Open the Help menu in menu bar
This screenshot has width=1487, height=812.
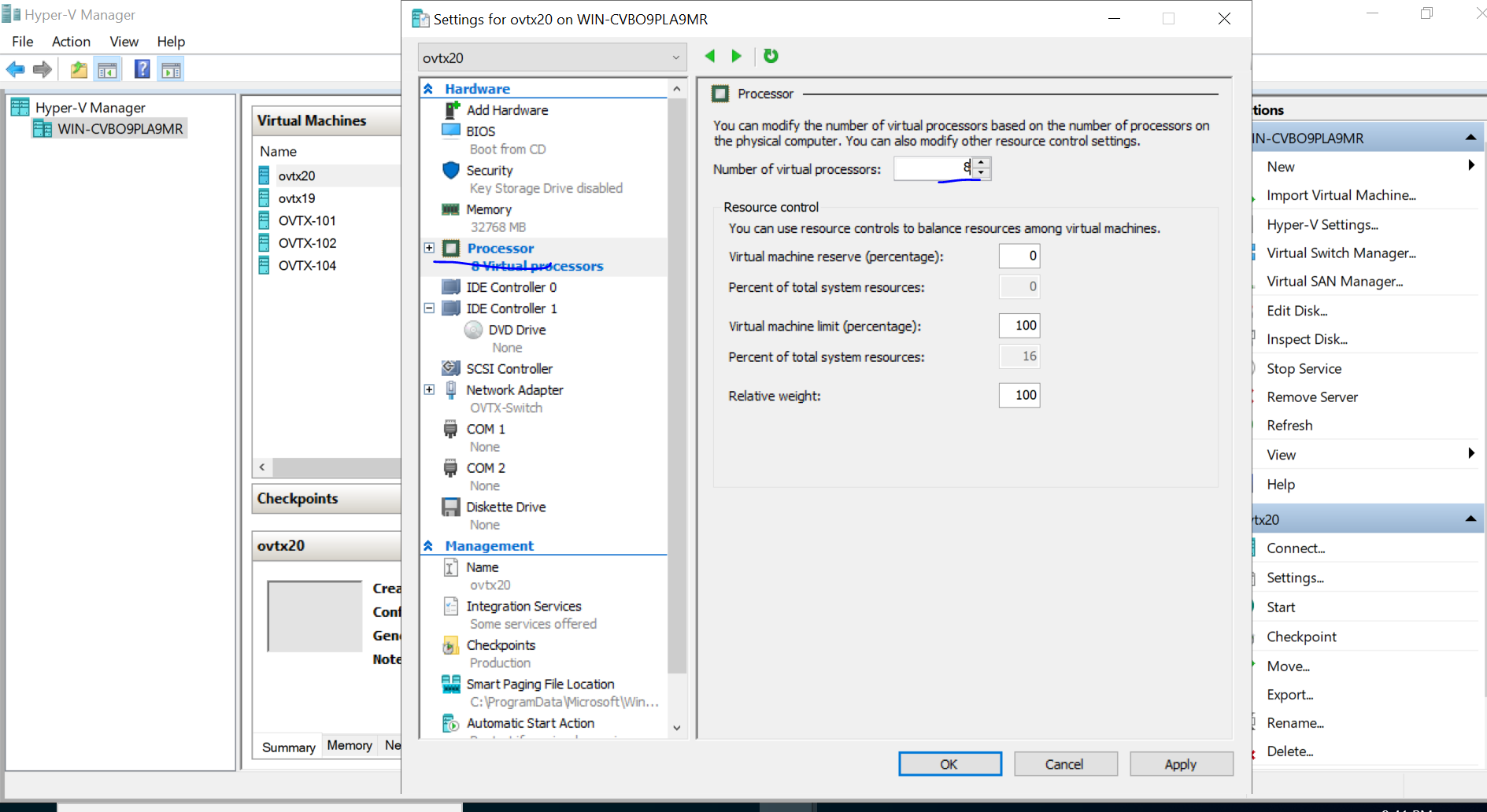click(x=171, y=42)
